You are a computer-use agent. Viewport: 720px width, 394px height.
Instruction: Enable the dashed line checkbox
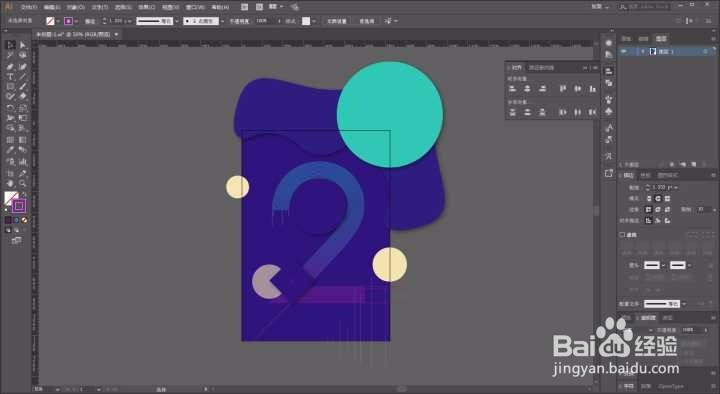tap(622, 235)
